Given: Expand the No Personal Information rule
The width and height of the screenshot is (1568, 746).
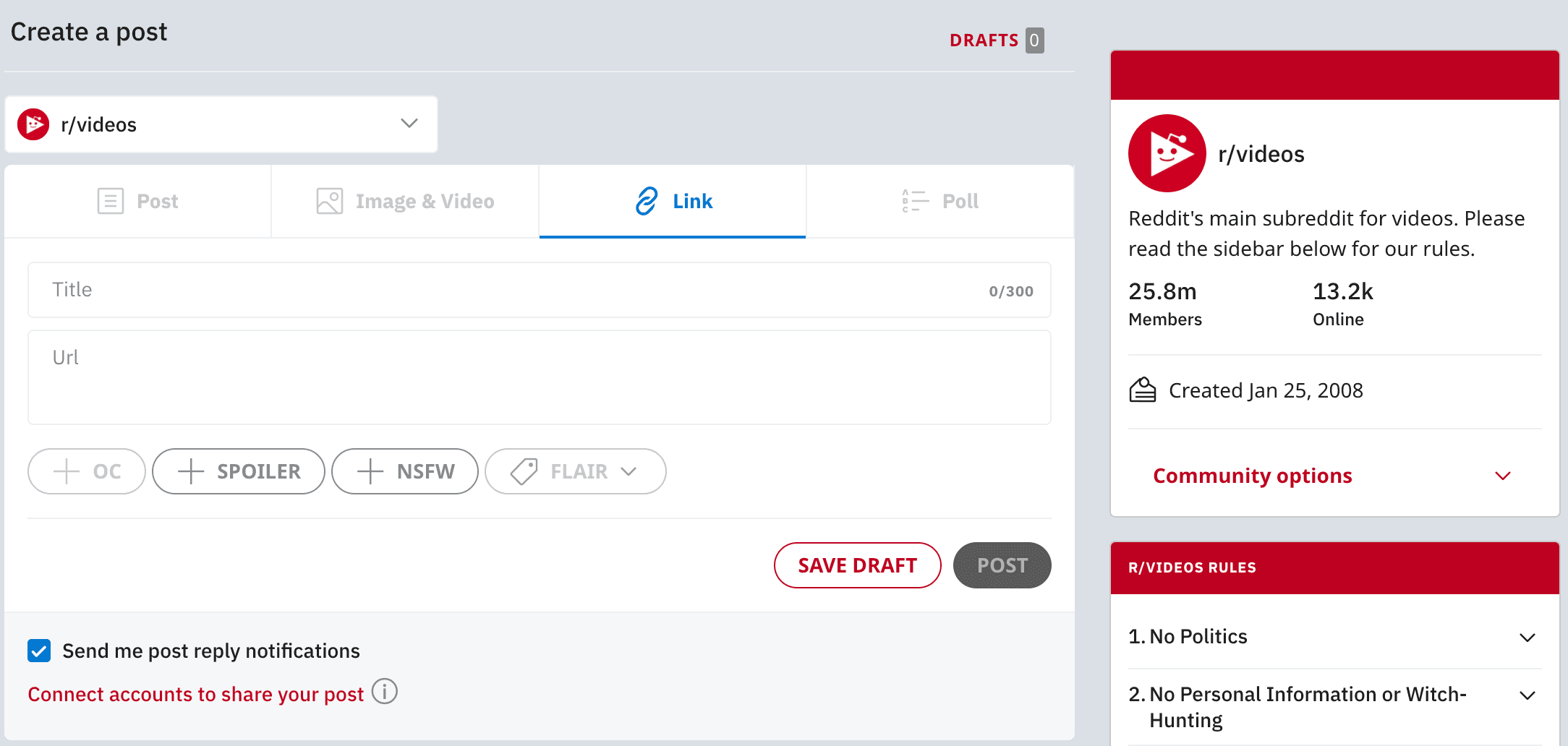Looking at the screenshot, I should tap(1335, 707).
